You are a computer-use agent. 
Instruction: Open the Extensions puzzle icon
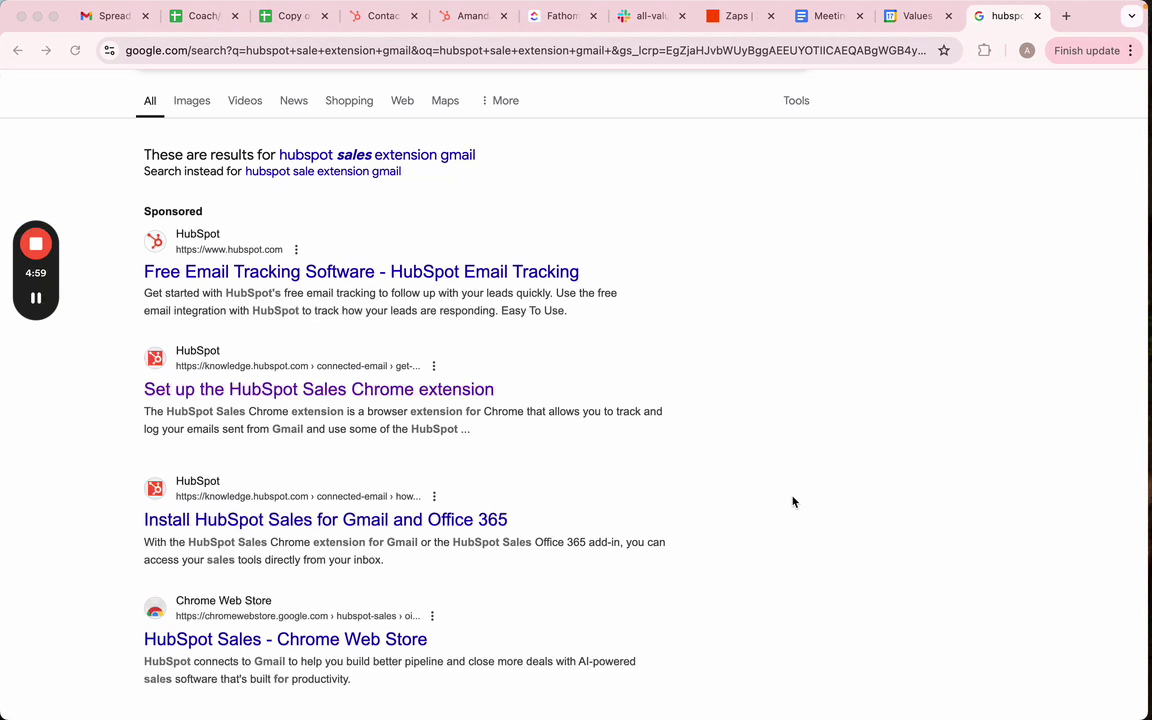coord(984,51)
